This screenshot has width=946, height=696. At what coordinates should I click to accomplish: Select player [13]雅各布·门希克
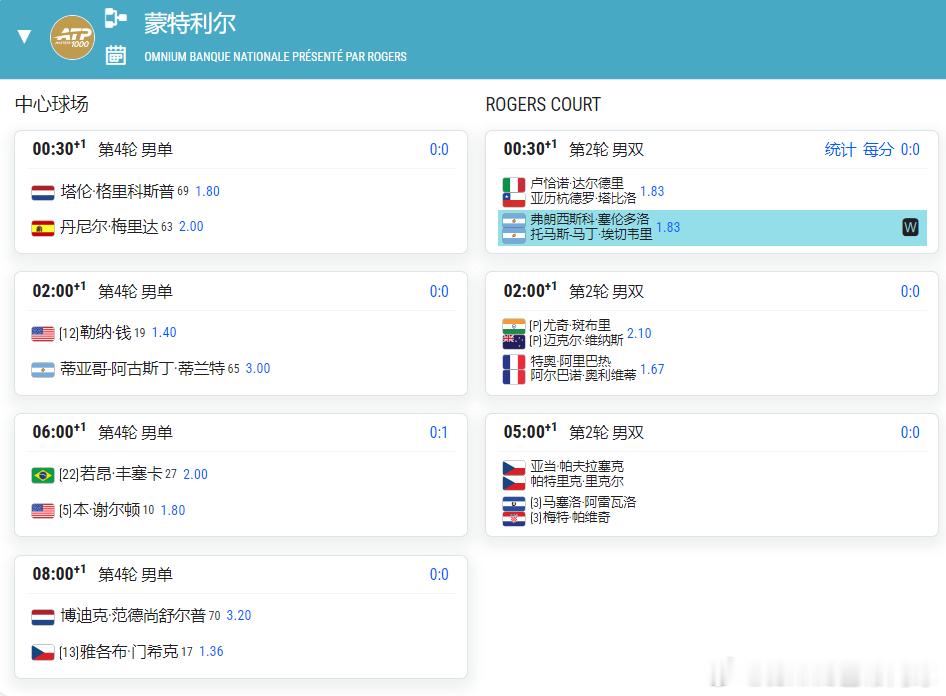coord(118,651)
